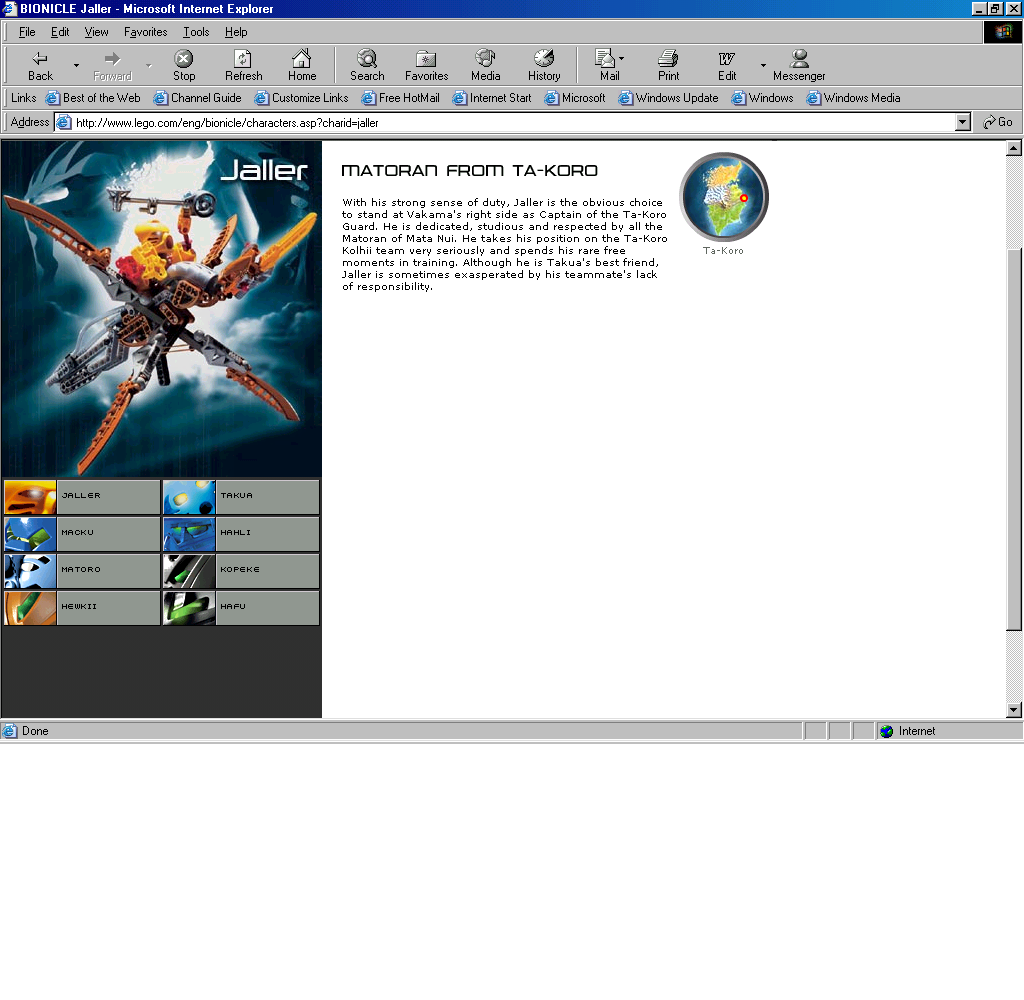Click the Windows logo throbber icon

tap(1002, 32)
